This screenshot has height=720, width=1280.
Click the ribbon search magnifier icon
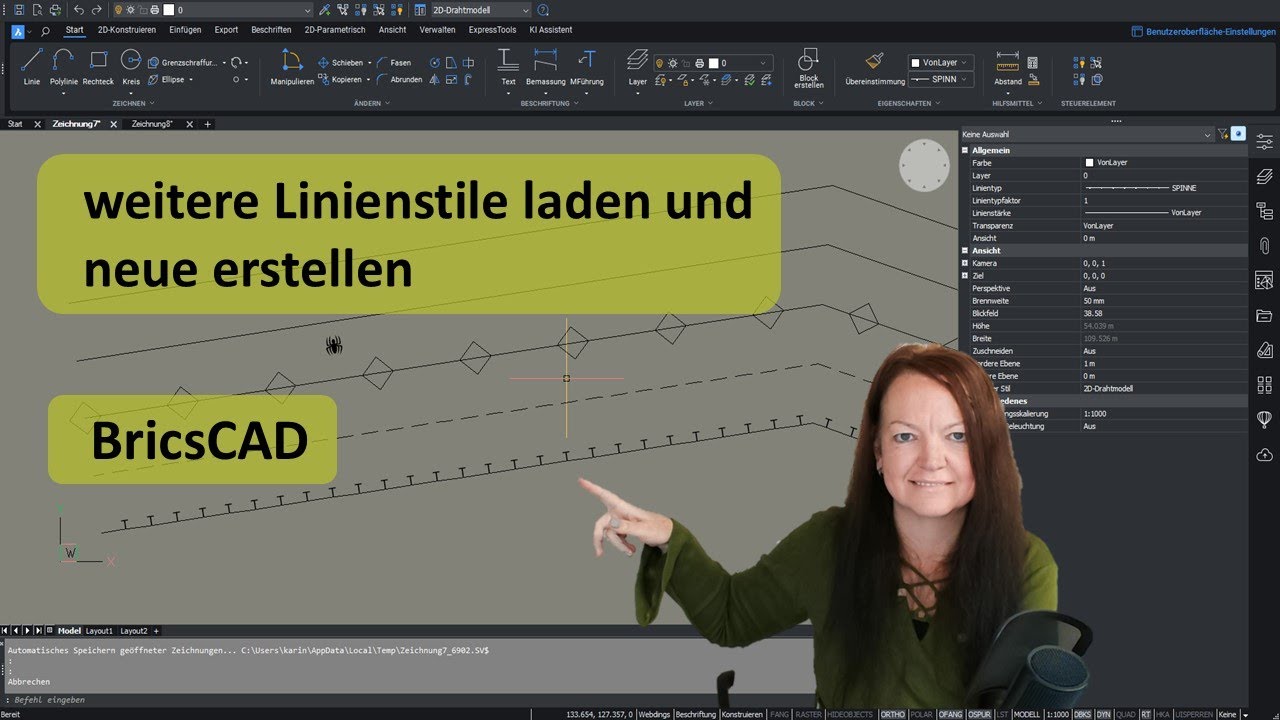tap(45, 30)
